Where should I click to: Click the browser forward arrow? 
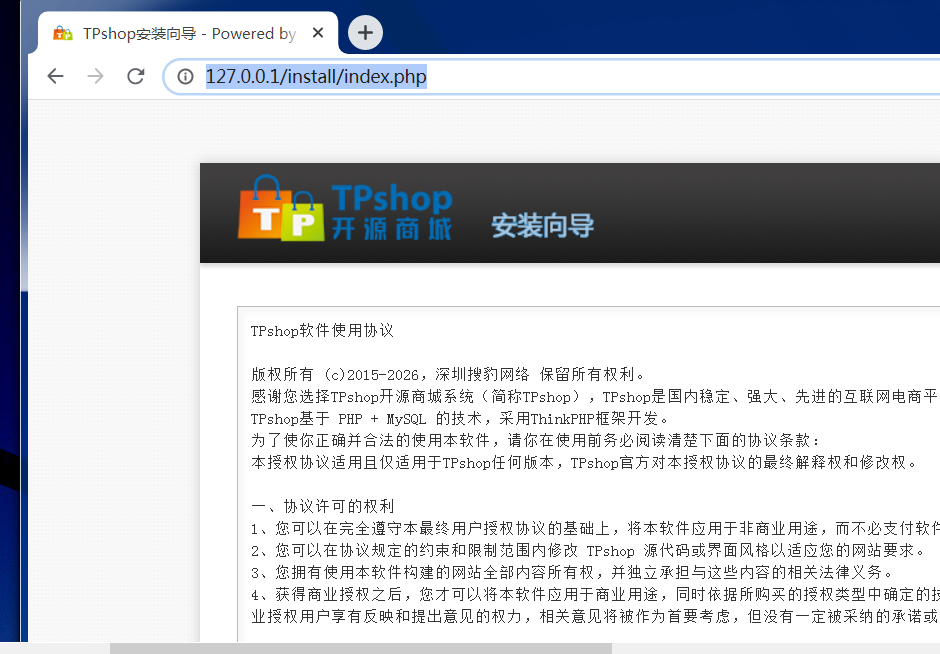coord(95,76)
